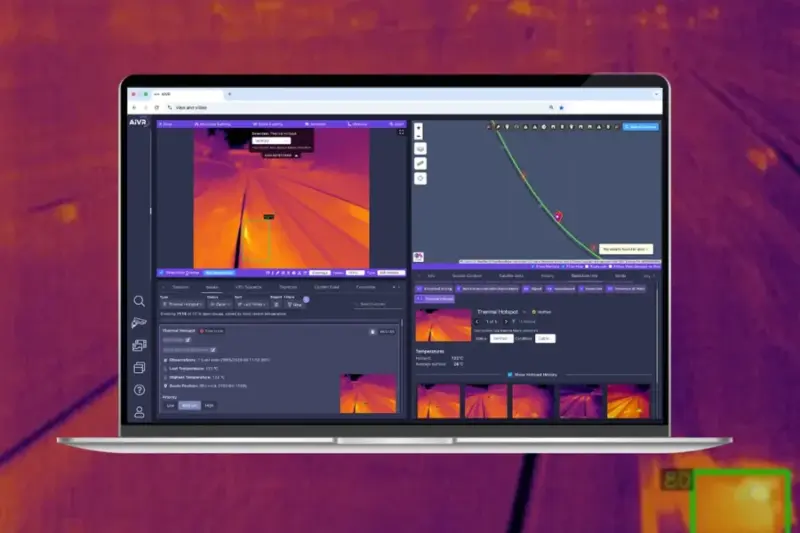Screen dimensions: 800x533
Task: Open the Sort dropdown in the issues panel
Action: pos(251,304)
